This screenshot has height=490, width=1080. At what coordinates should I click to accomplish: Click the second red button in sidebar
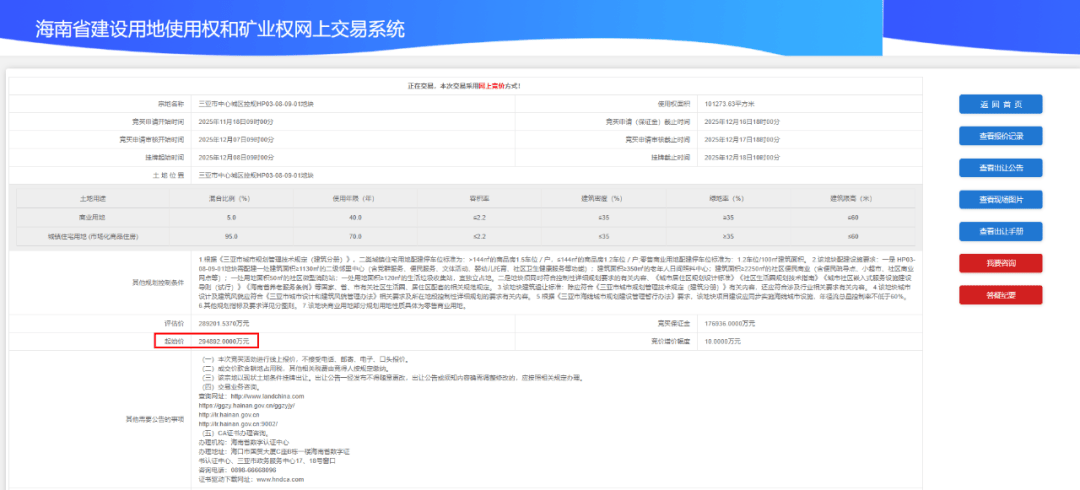1000,295
